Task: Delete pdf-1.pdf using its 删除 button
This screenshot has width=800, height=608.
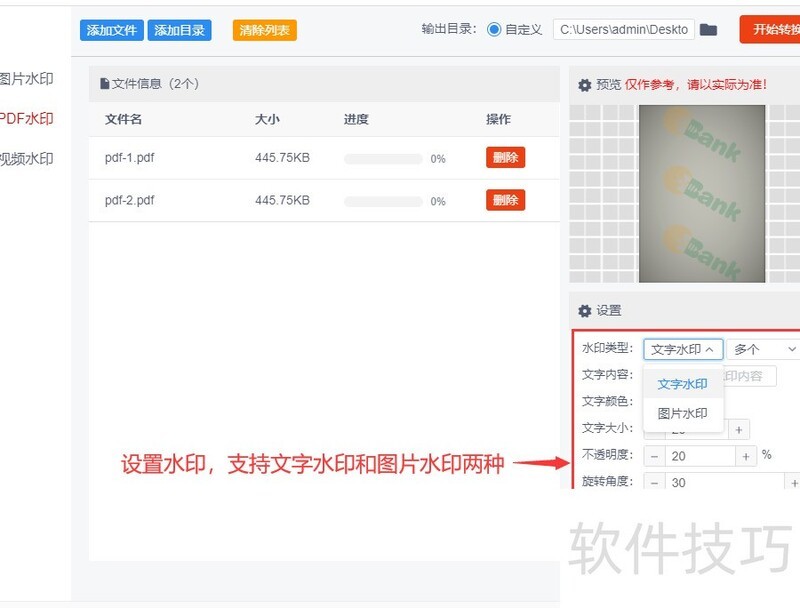Action: [x=505, y=157]
